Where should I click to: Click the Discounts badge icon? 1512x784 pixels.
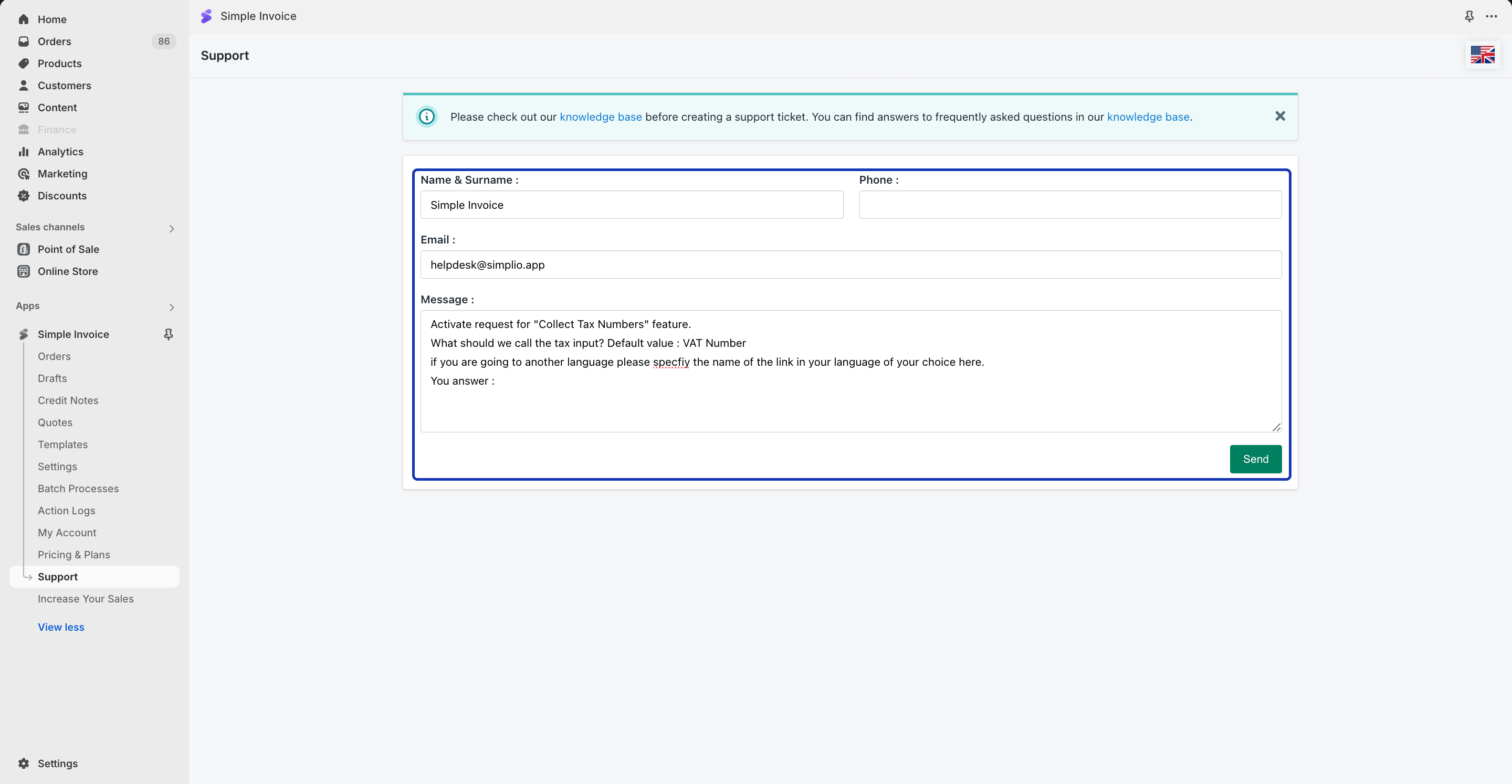24,196
